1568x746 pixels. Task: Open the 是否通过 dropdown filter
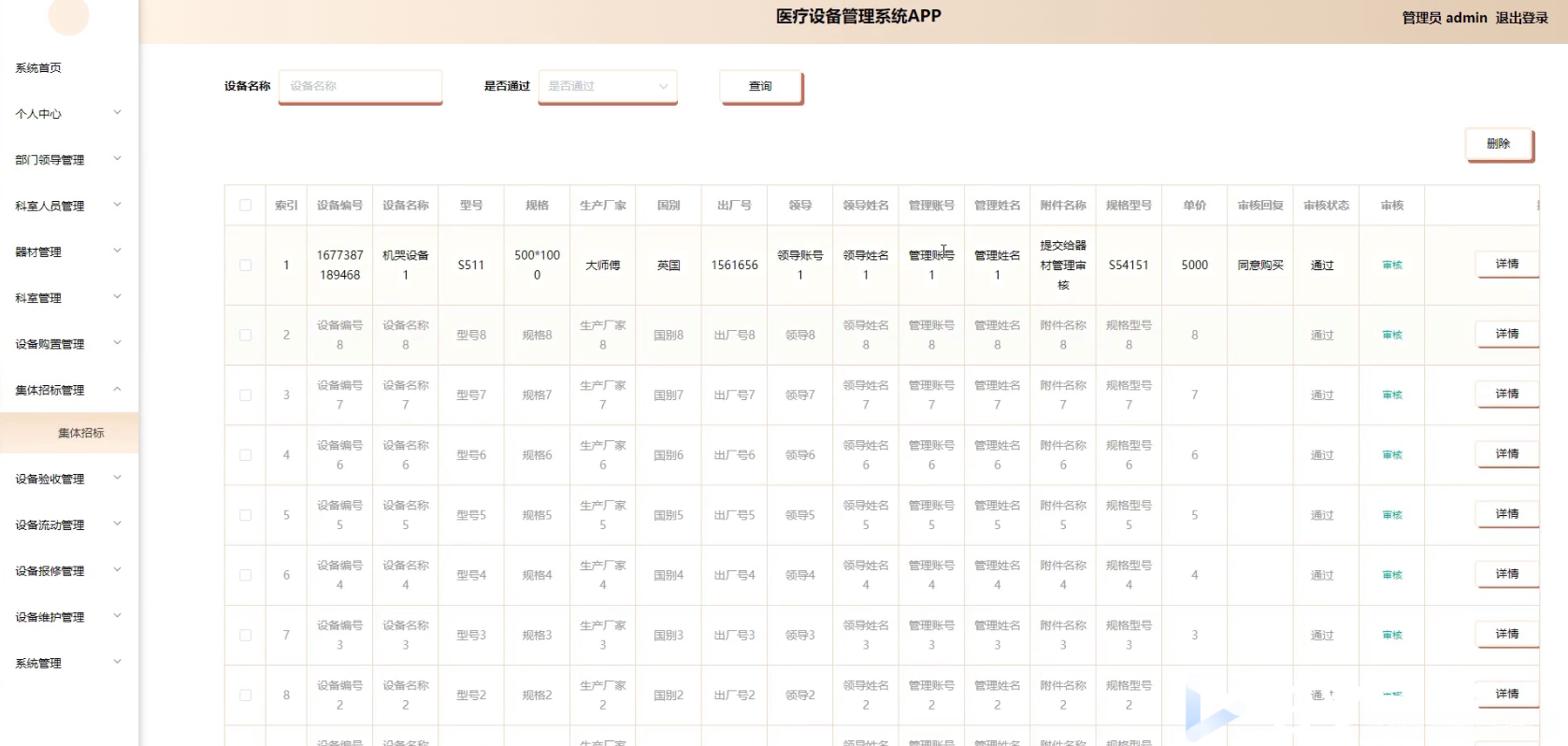[608, 86]
